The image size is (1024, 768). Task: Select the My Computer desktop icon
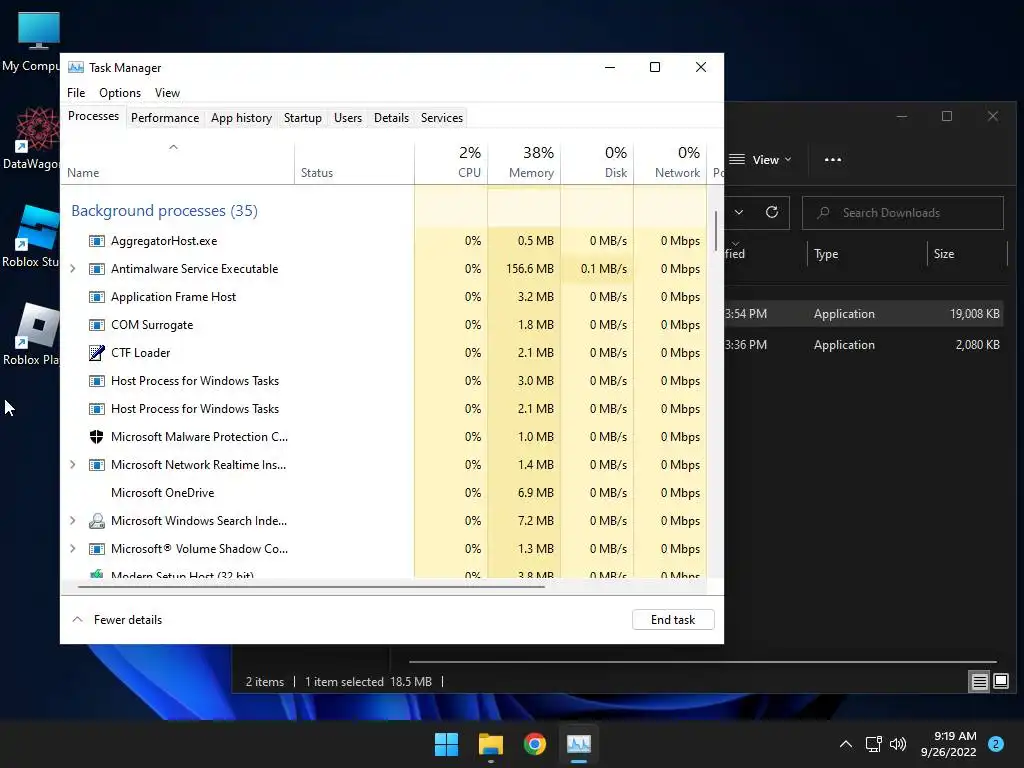click(31, 42)
